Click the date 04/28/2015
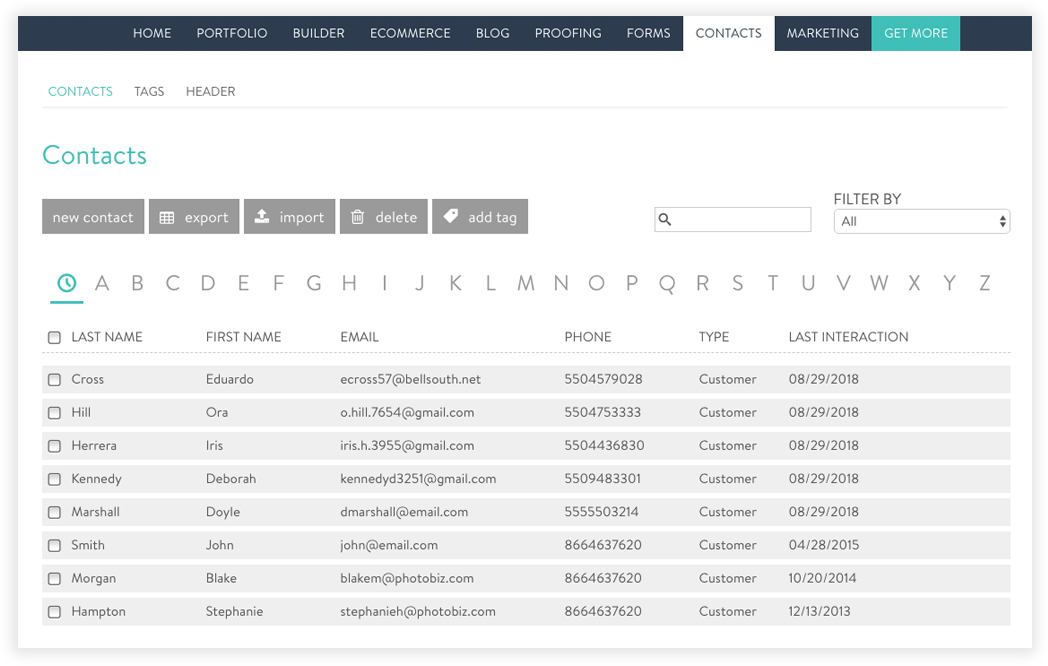Image resolution: width=1048 pixels, height=666 pixels. 823,545
